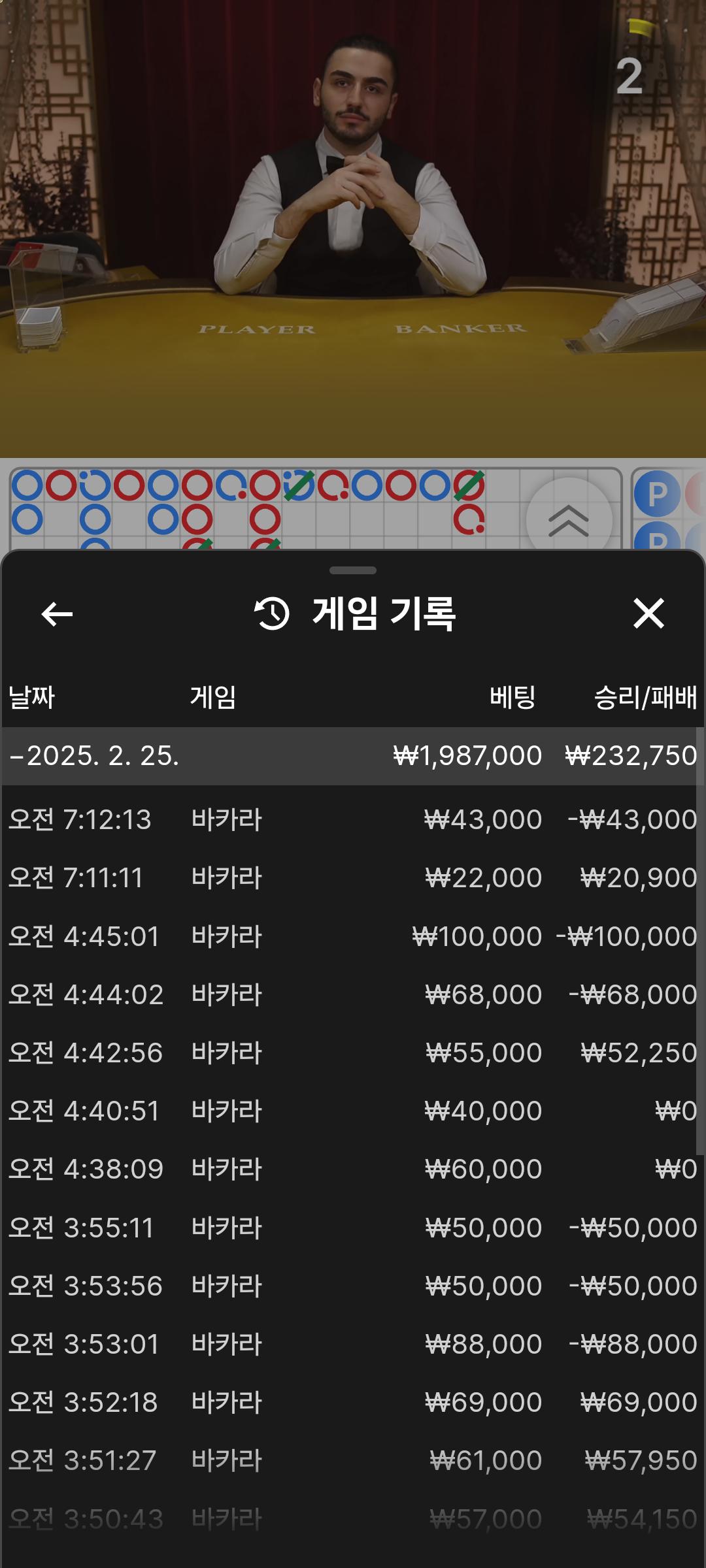Click the history list scrollbar
Image resolution: width=706 pixels, height=1568 pixels.
pos(700,941)
